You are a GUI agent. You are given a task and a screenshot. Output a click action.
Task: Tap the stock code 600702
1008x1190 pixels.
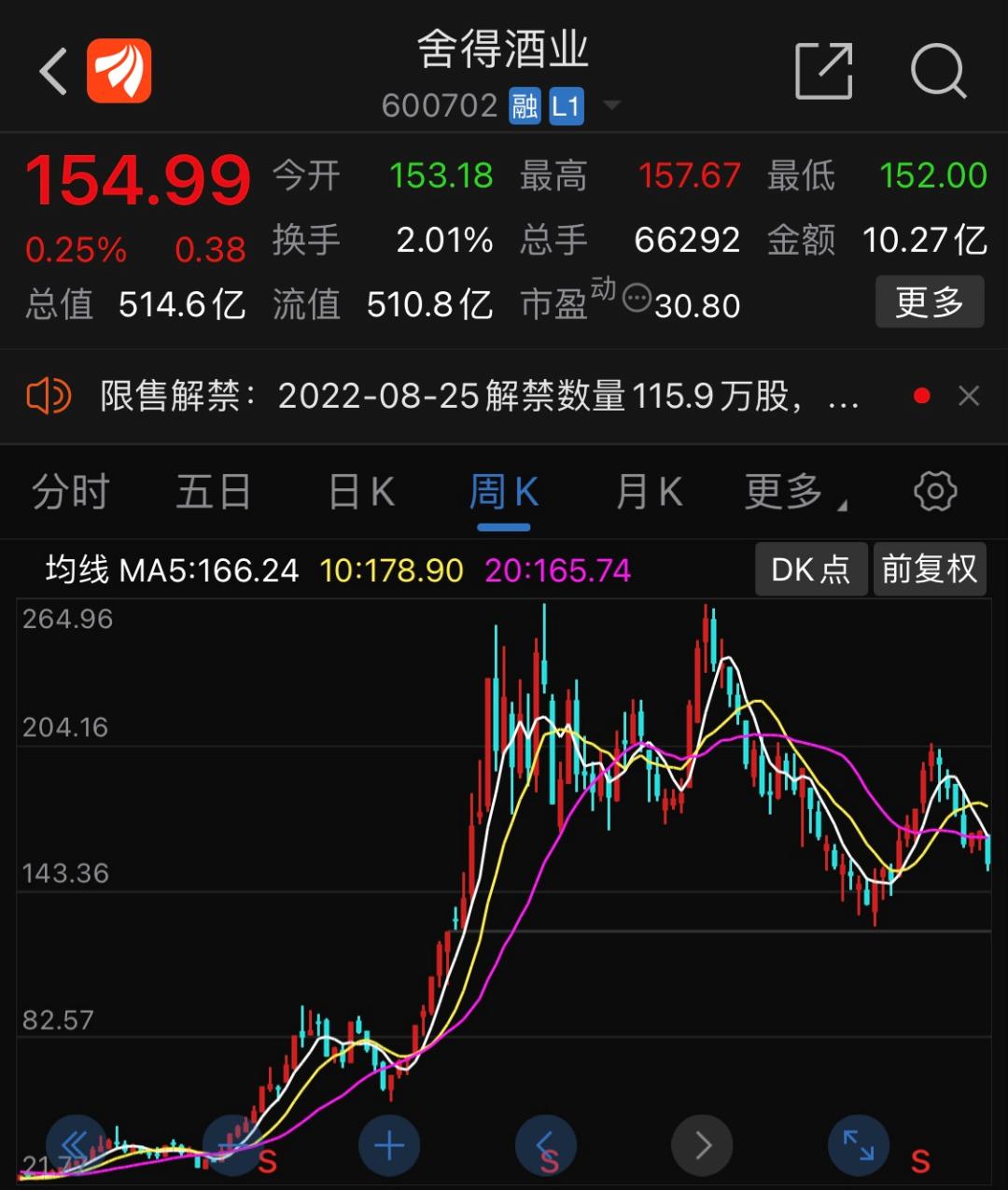pyautogui.click(x=440, y=106)
